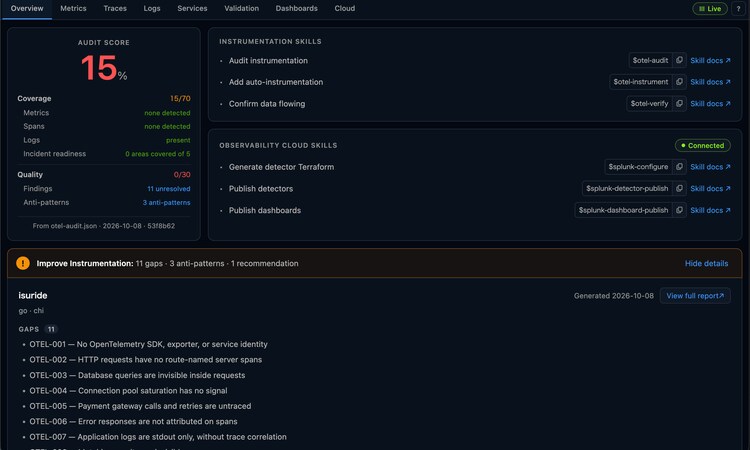
Task: Select gap OTEL-006 Error responses not attributed
Action: tap(133, 421)
